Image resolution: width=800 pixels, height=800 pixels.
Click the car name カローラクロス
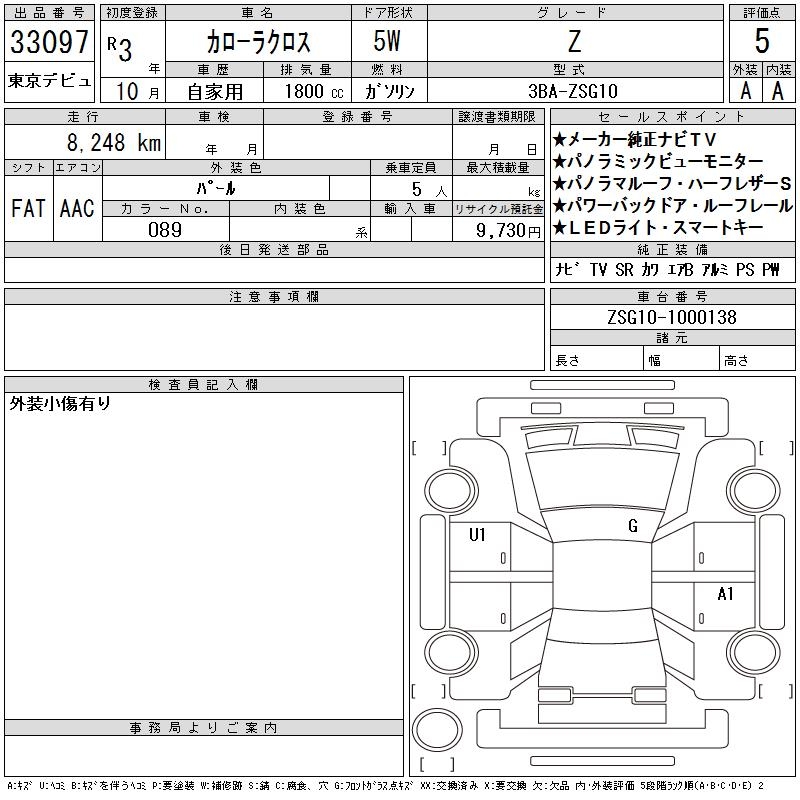point(258,42)
